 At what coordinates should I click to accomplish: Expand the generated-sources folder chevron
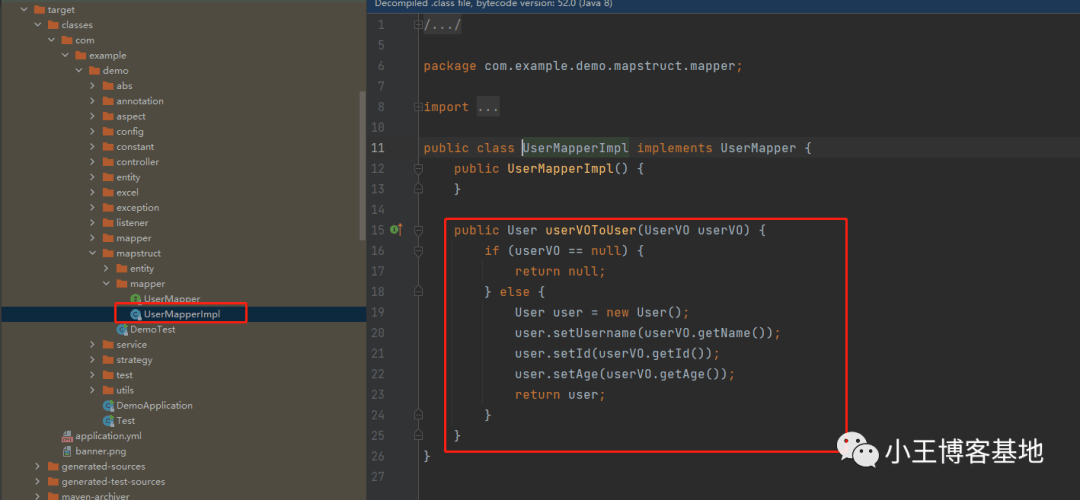(x=38, y=466)
